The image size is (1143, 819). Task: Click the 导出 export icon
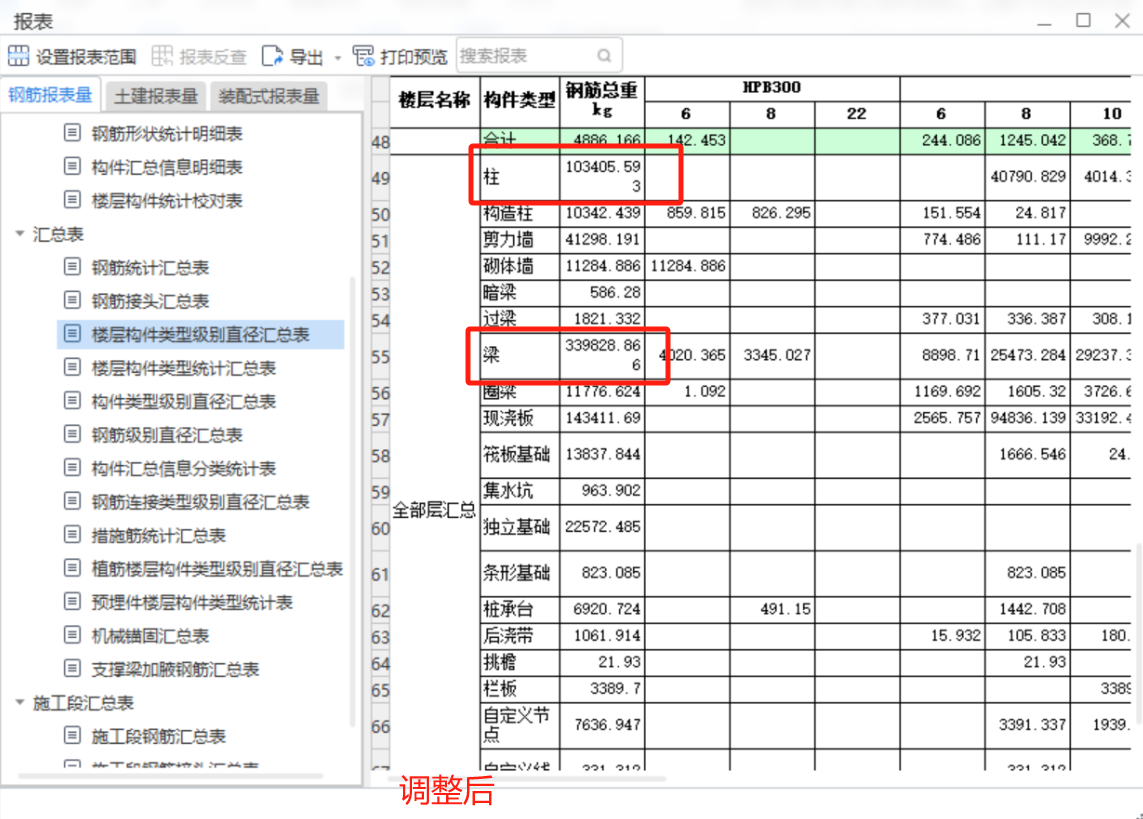272,56
